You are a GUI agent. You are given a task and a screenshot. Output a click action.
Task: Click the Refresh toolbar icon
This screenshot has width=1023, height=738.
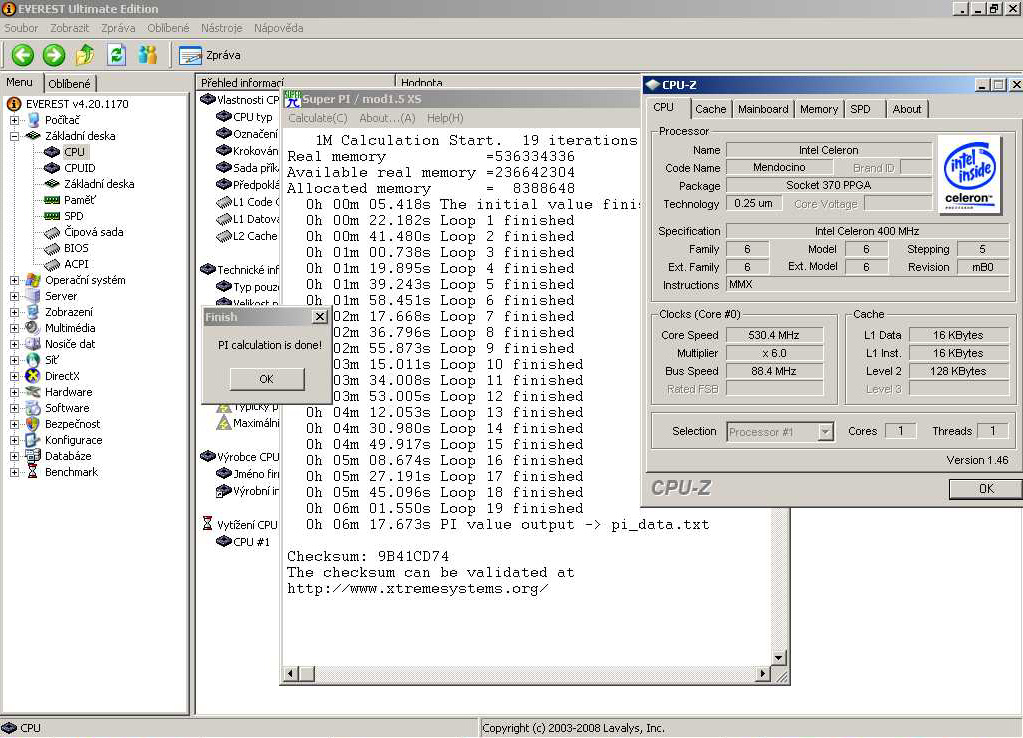116,55
